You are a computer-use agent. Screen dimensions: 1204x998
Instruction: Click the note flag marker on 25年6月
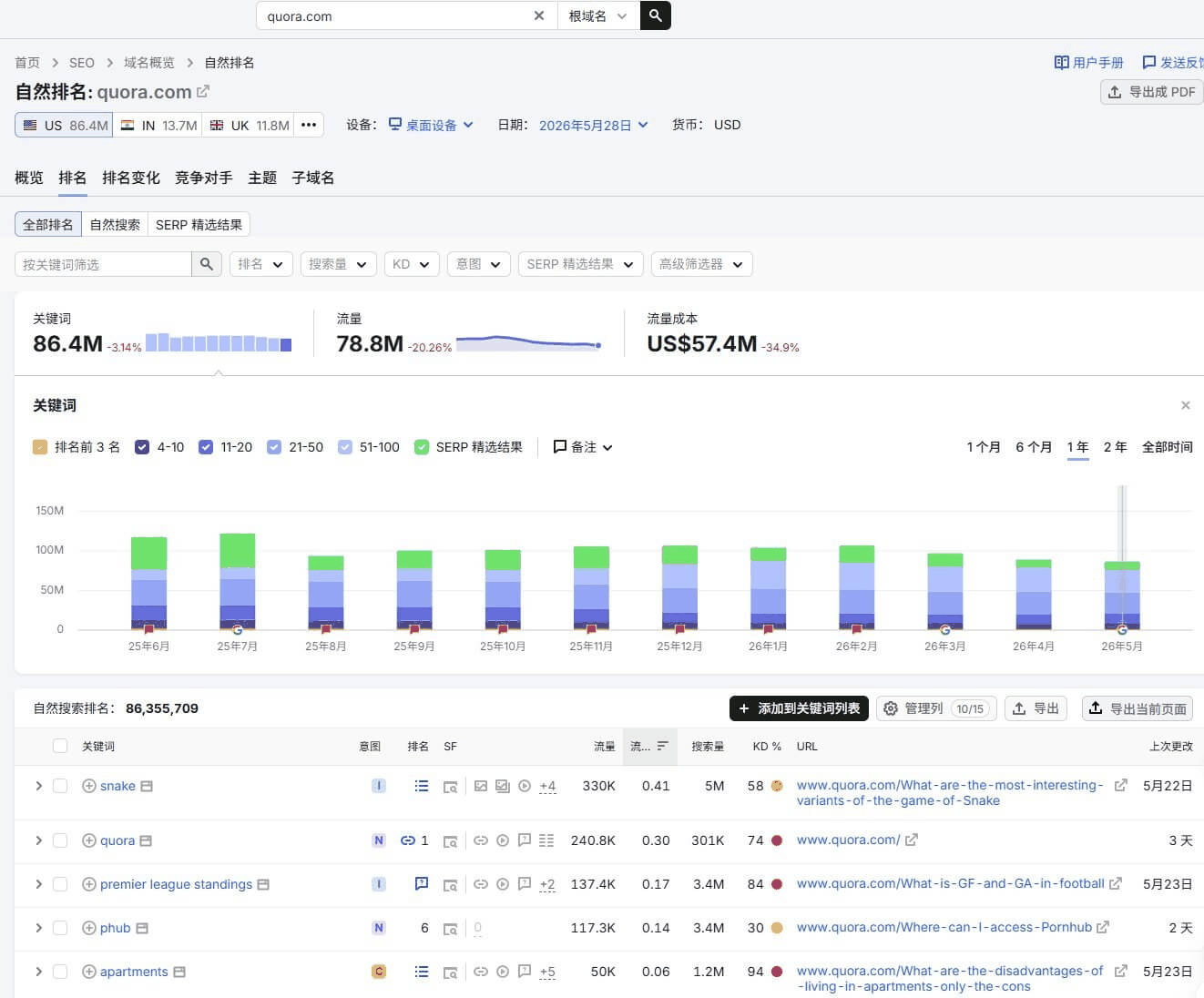click(149, 629)
